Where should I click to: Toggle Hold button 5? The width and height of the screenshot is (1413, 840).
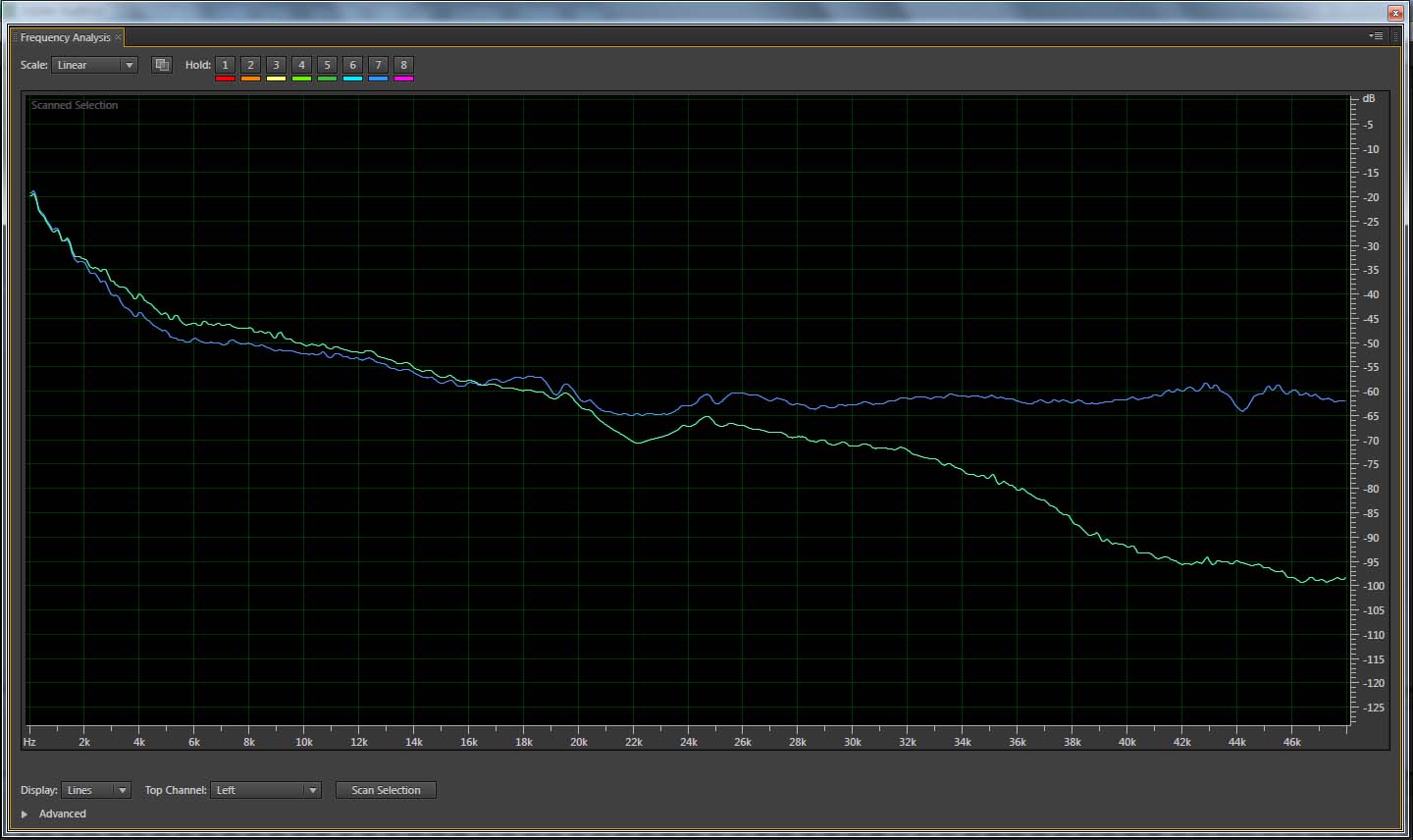click(x=327, y=66)
